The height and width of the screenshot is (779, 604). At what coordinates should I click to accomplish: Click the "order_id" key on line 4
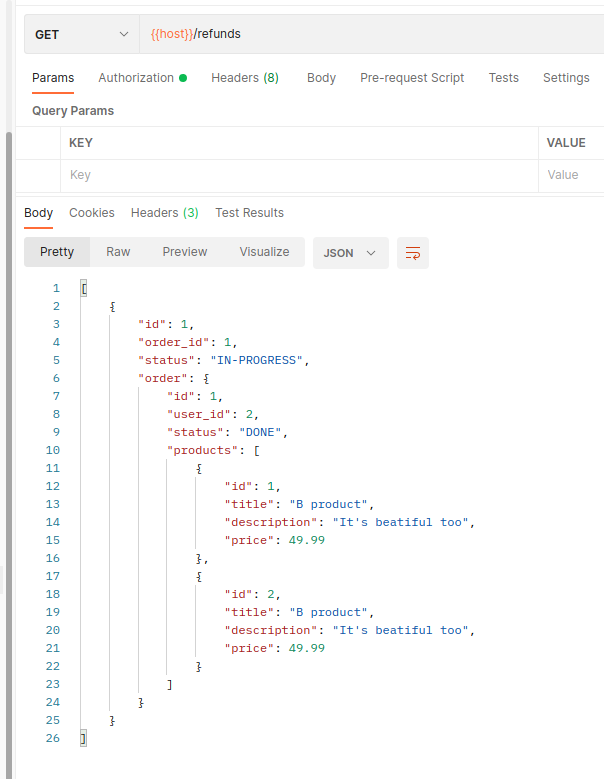pyautogui.click(x=173, y=343)
